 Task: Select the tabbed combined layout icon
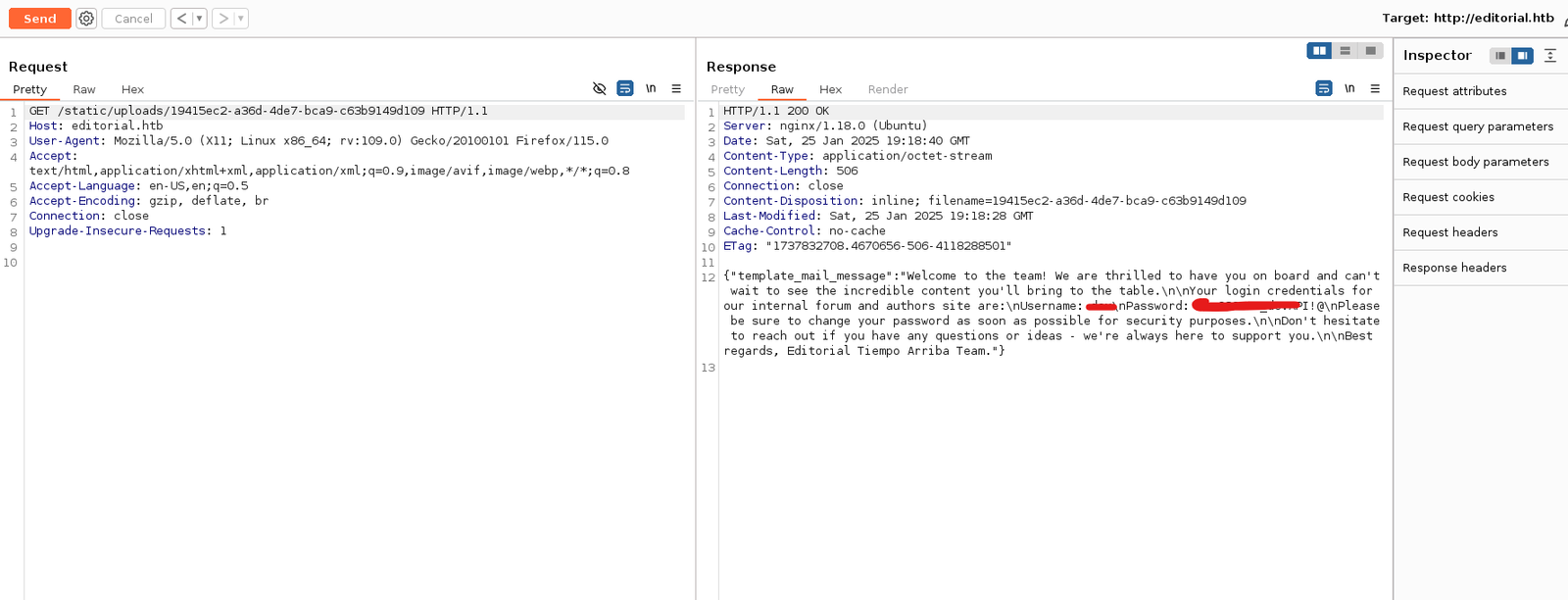coord(1370,51)
